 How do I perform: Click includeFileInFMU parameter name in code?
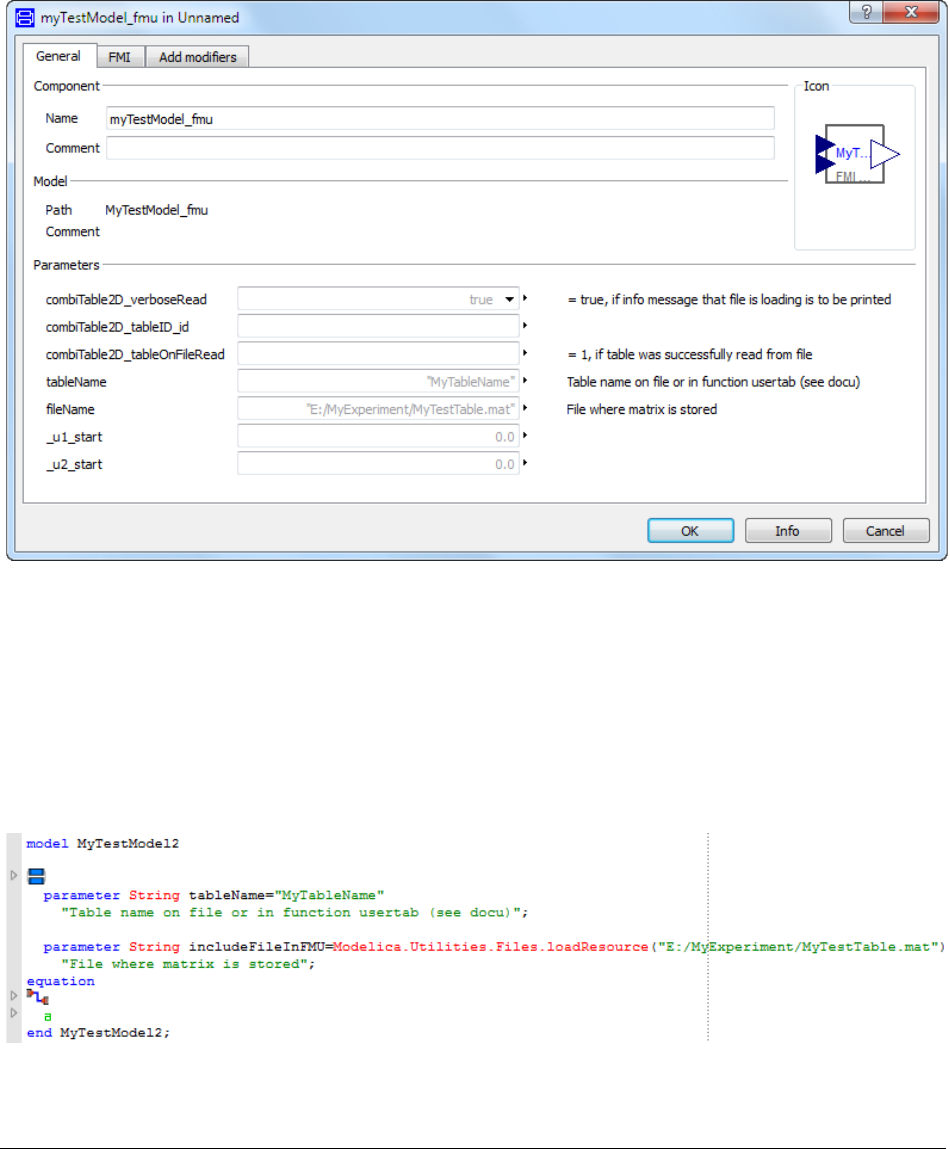[x=257, y=947]
